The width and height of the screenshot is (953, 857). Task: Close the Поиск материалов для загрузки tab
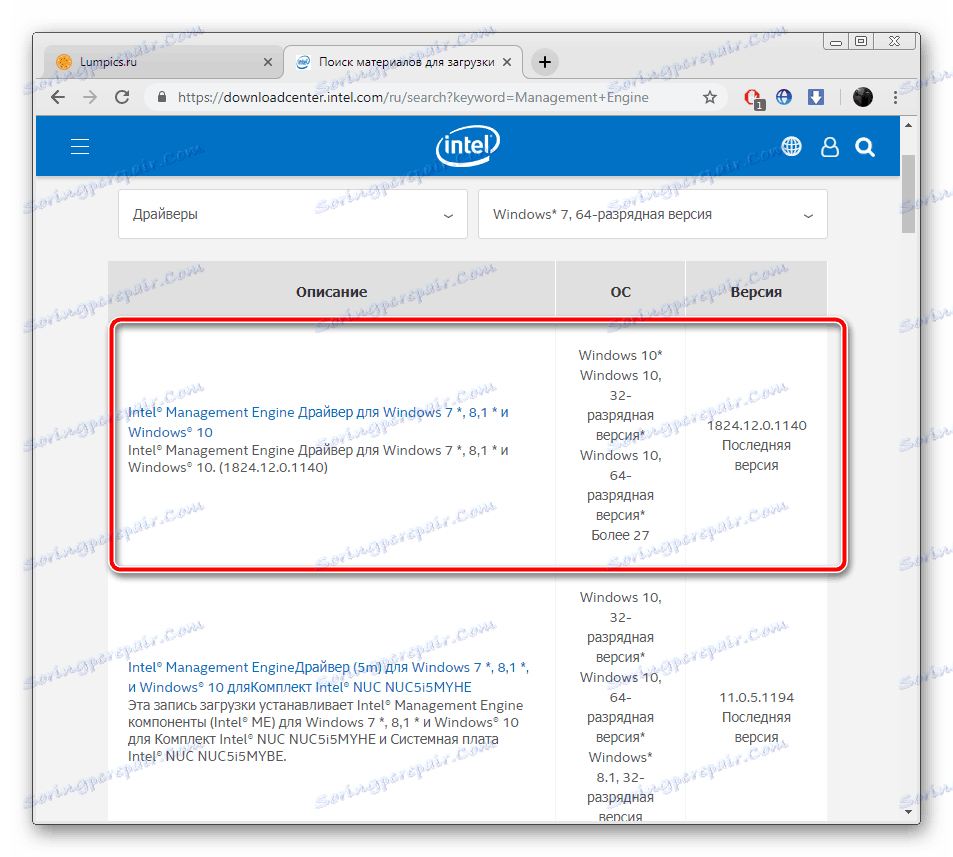point(507,62)
